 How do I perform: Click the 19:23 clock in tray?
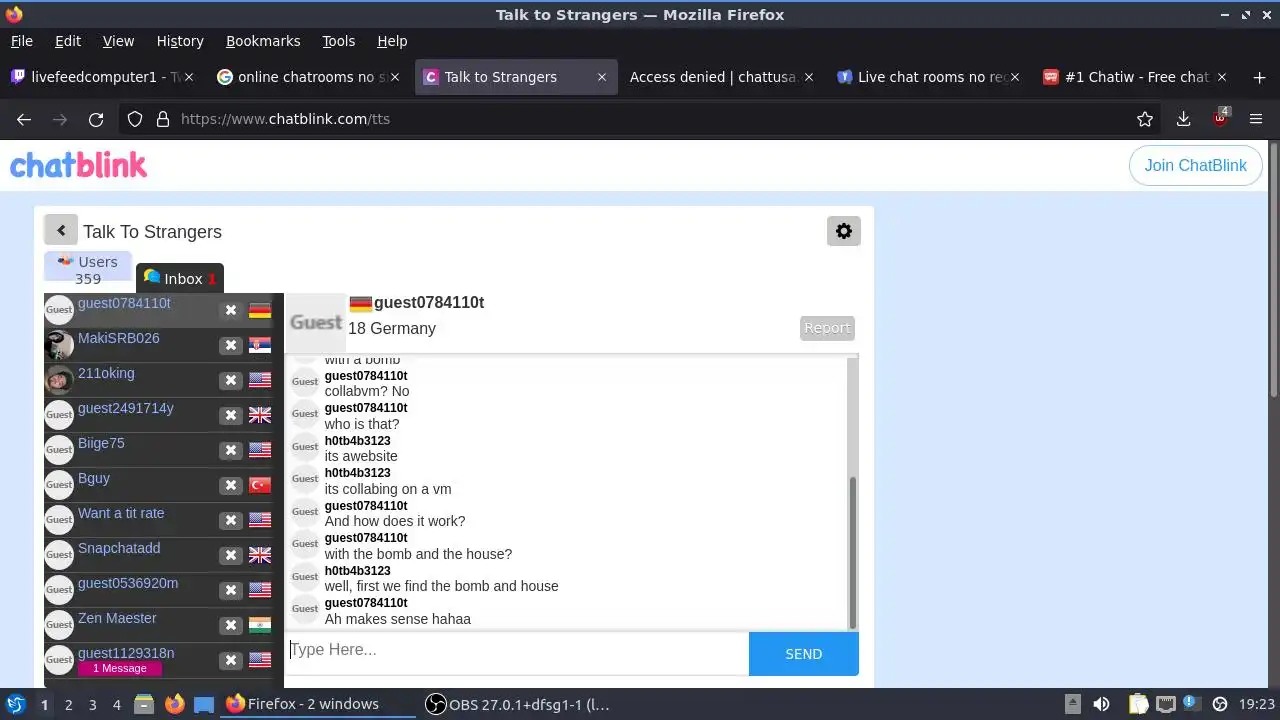(1257, 704)
